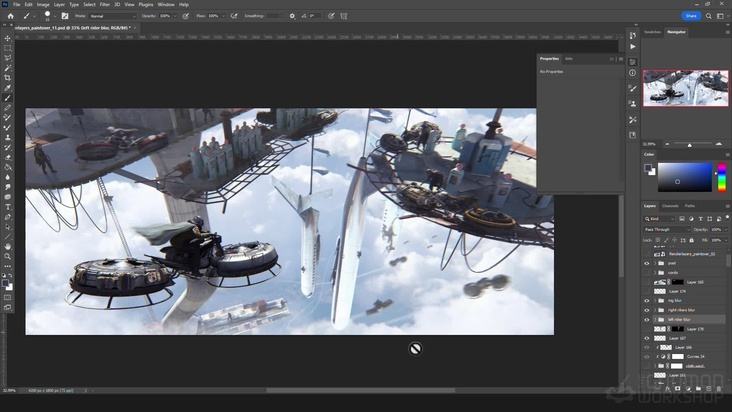
Task: Open the brush Mode Normal dropdown
Action: 113,16
